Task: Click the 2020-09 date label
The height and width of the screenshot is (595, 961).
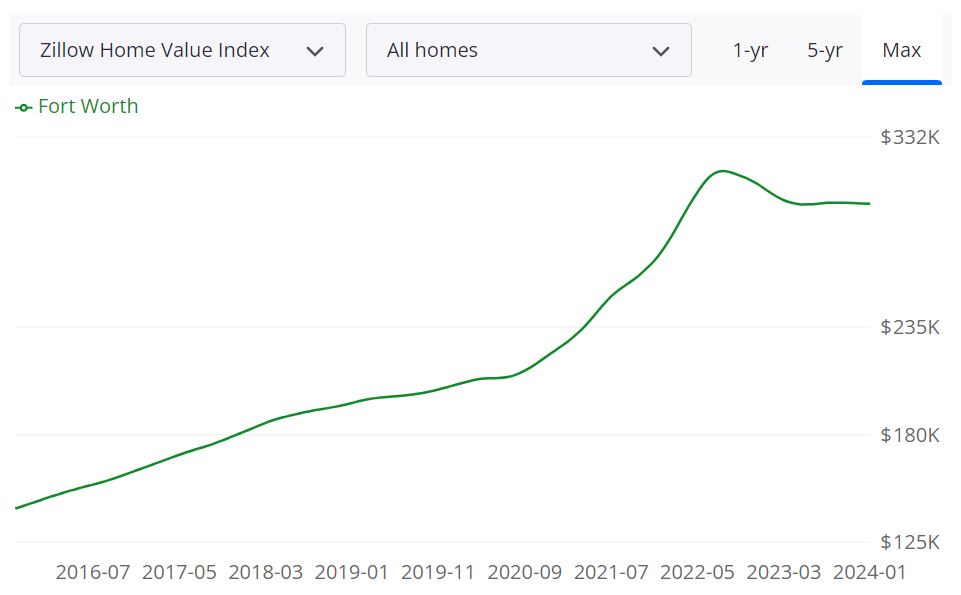Action: click(525, 572)
